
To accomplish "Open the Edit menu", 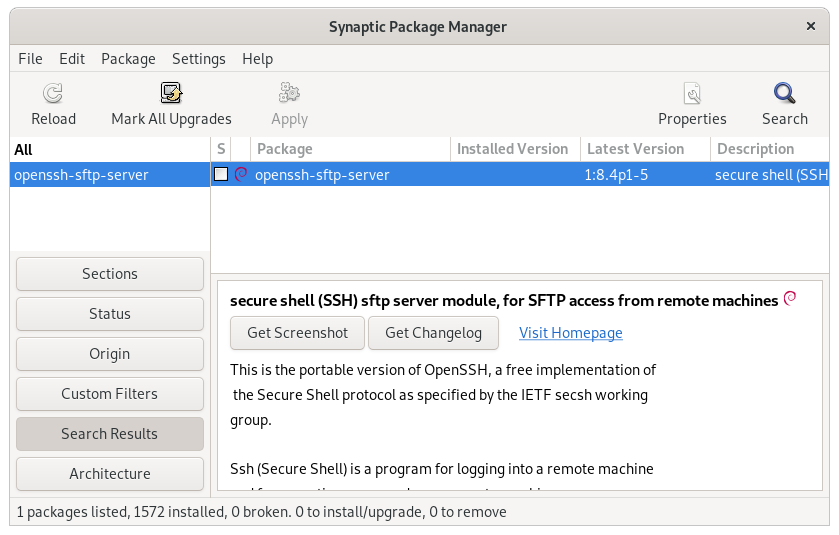I will coord(72,59).
